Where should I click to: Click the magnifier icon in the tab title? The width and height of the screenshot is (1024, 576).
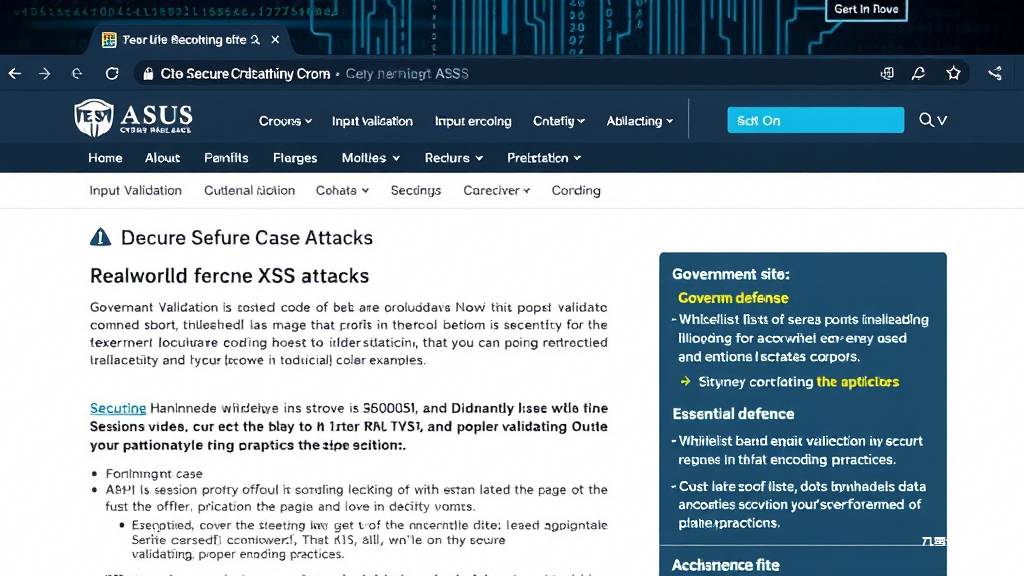[x=255, y=40]
